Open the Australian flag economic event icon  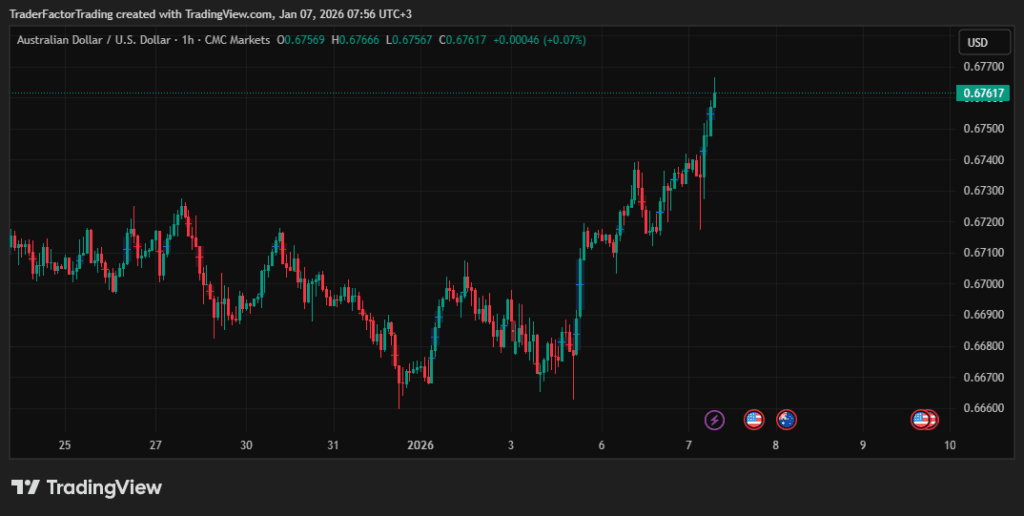[786, 419]
